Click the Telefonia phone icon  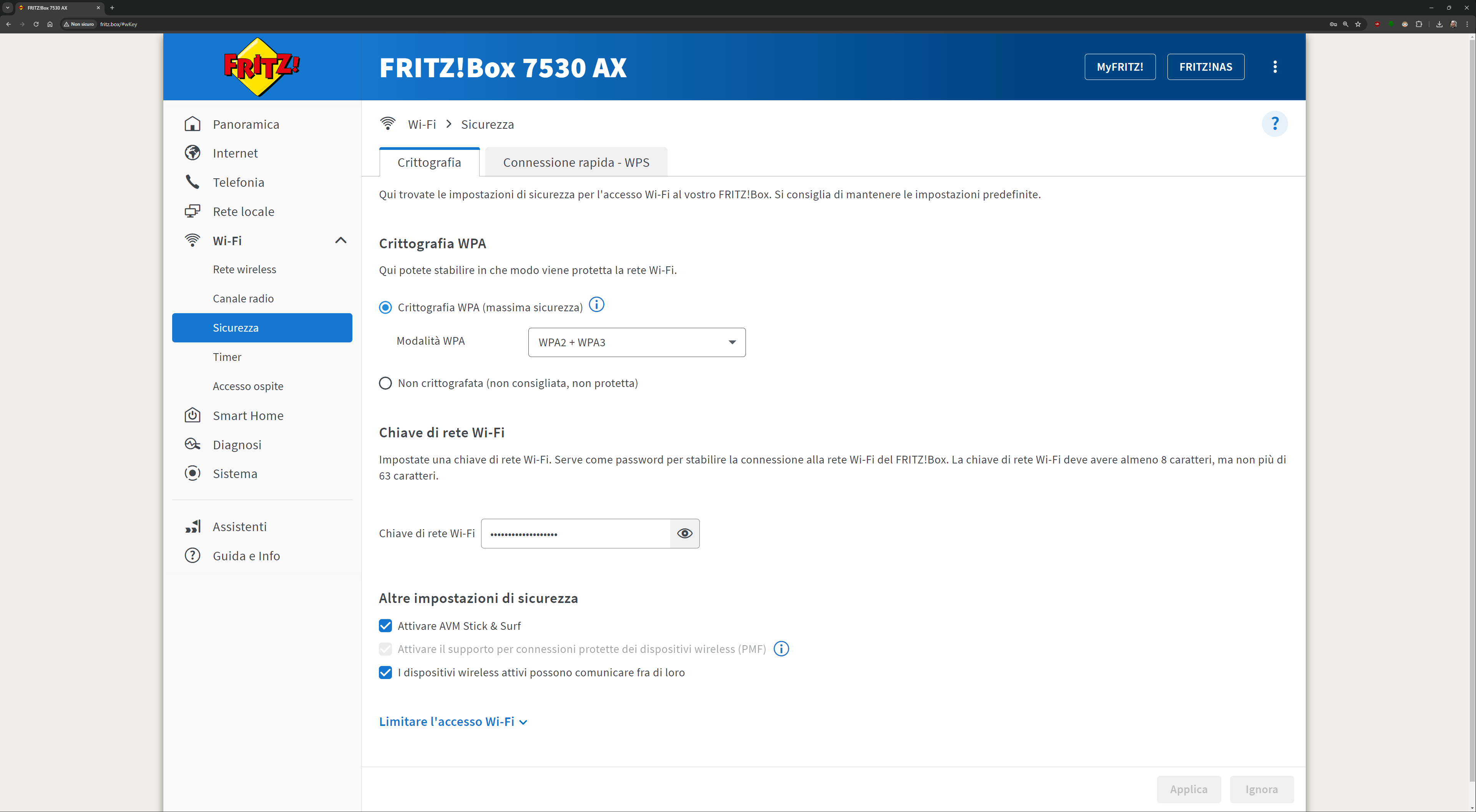[x=193, y=182]
